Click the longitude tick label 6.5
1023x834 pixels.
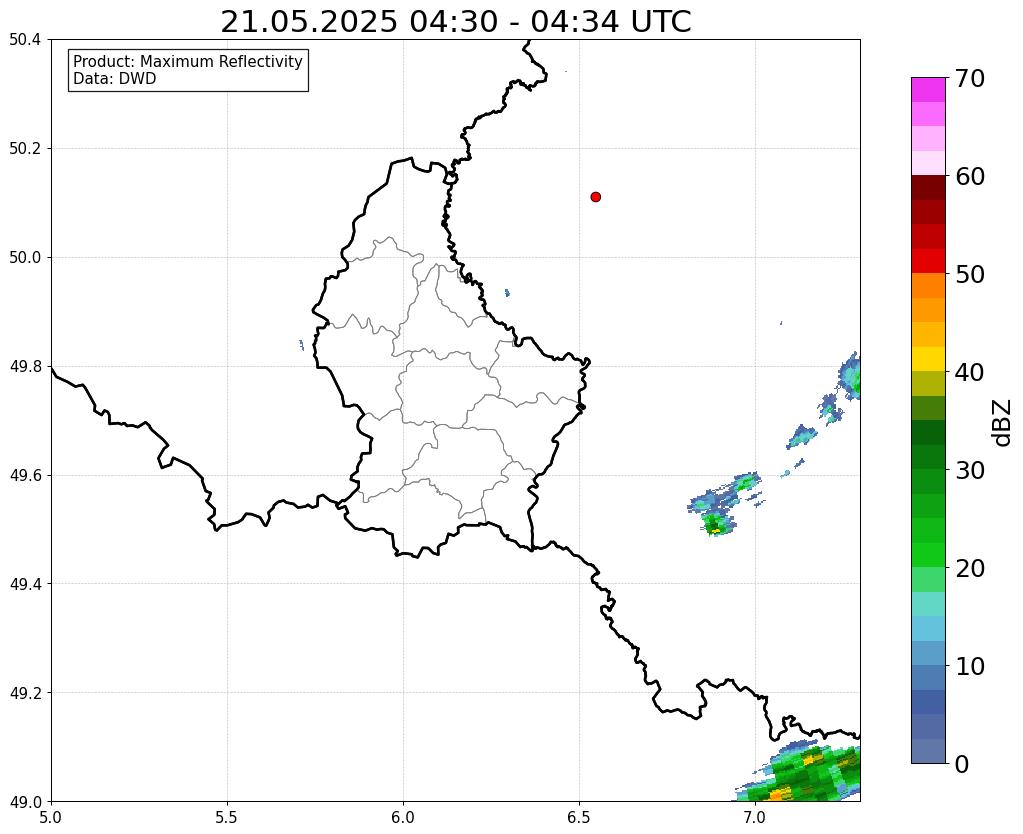(x=579, y=817)
